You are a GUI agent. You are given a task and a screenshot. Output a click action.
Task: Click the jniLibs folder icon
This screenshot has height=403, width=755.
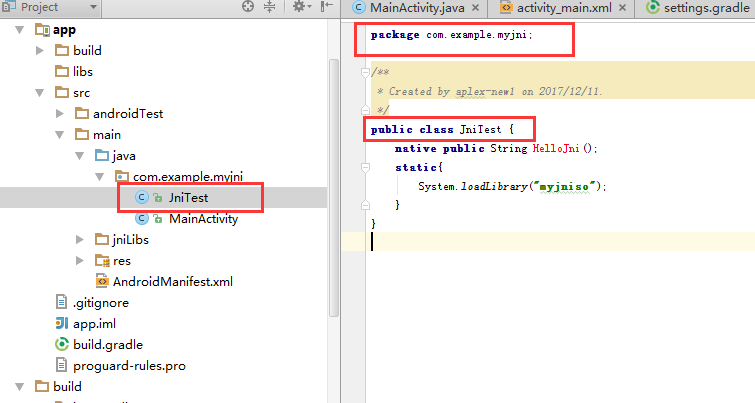102,239
